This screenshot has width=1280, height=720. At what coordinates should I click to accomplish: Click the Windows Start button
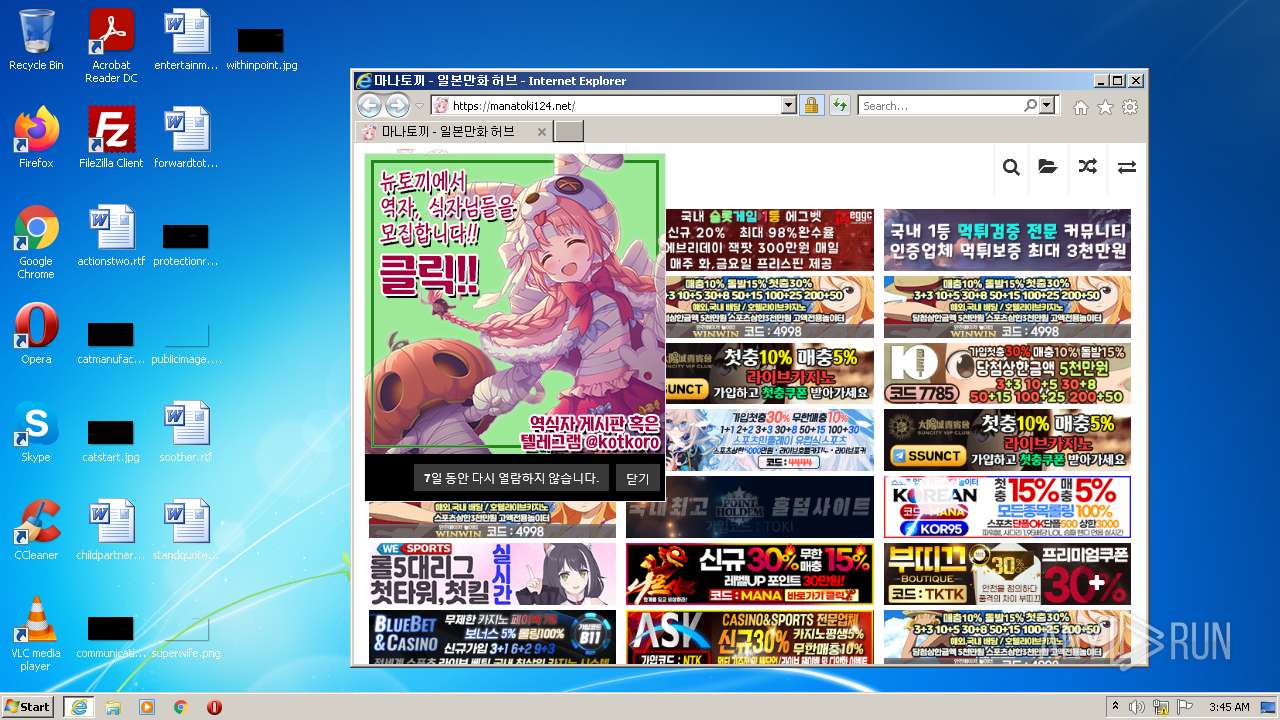pos(28,706)
